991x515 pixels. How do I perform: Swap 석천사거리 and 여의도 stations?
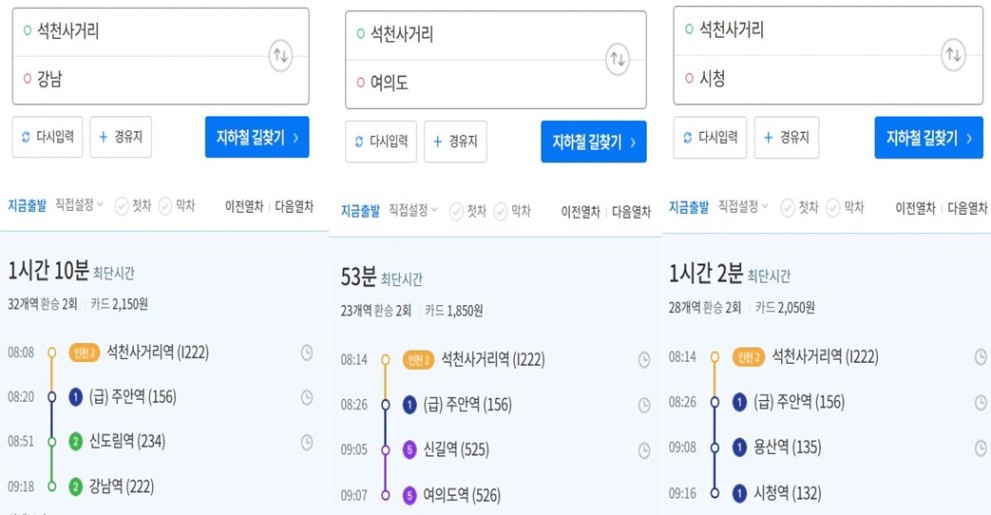(x=617, y=59)
